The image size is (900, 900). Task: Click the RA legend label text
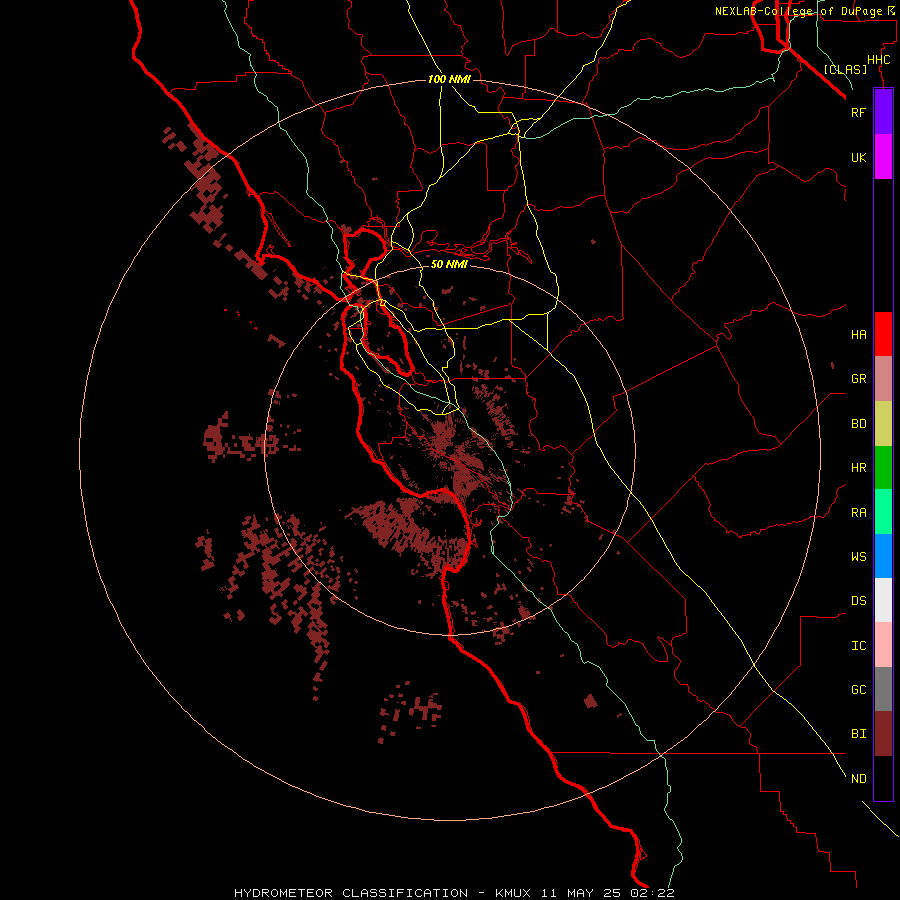858,513
